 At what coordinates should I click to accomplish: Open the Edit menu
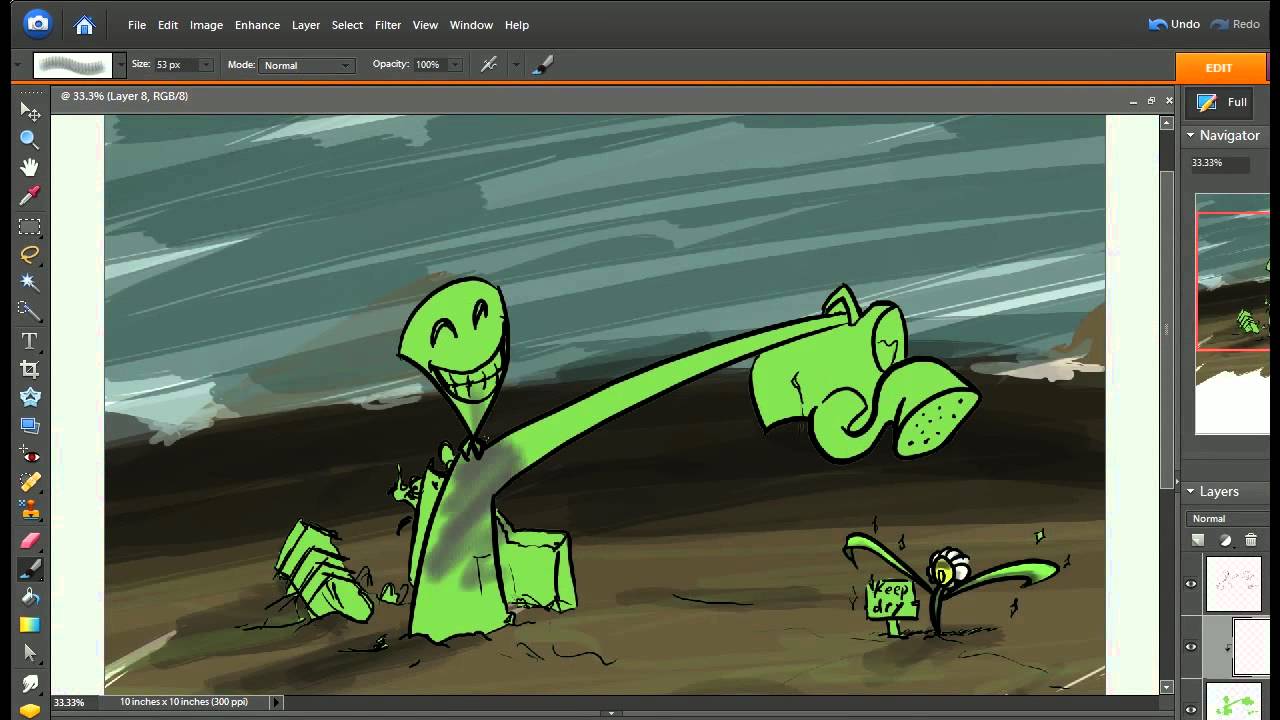point(168,25)
